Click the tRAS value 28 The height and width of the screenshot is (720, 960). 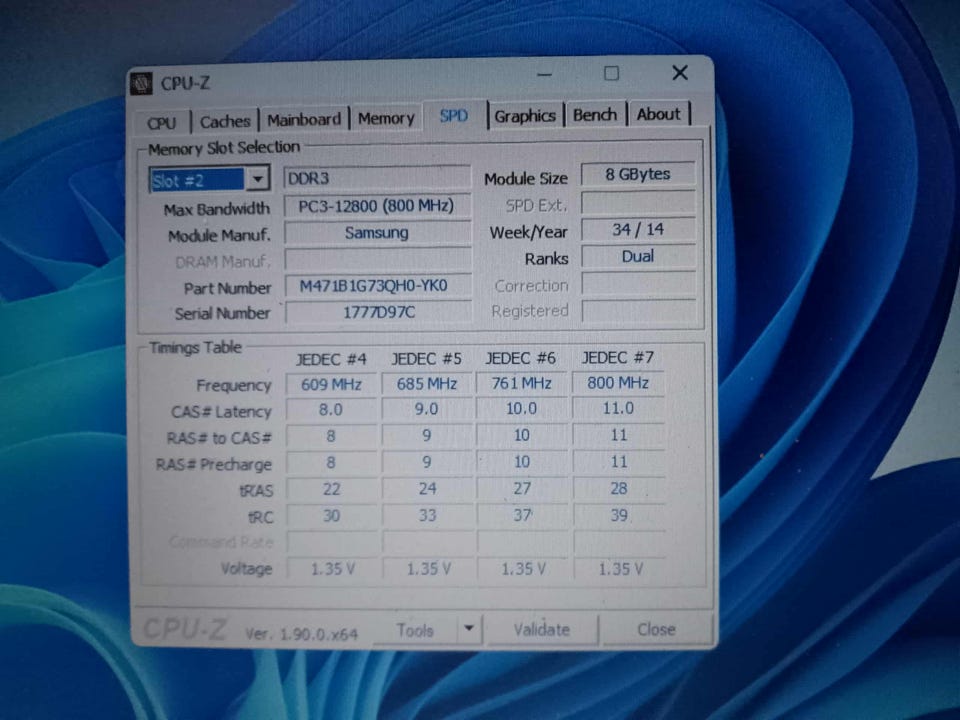(618, 488)
